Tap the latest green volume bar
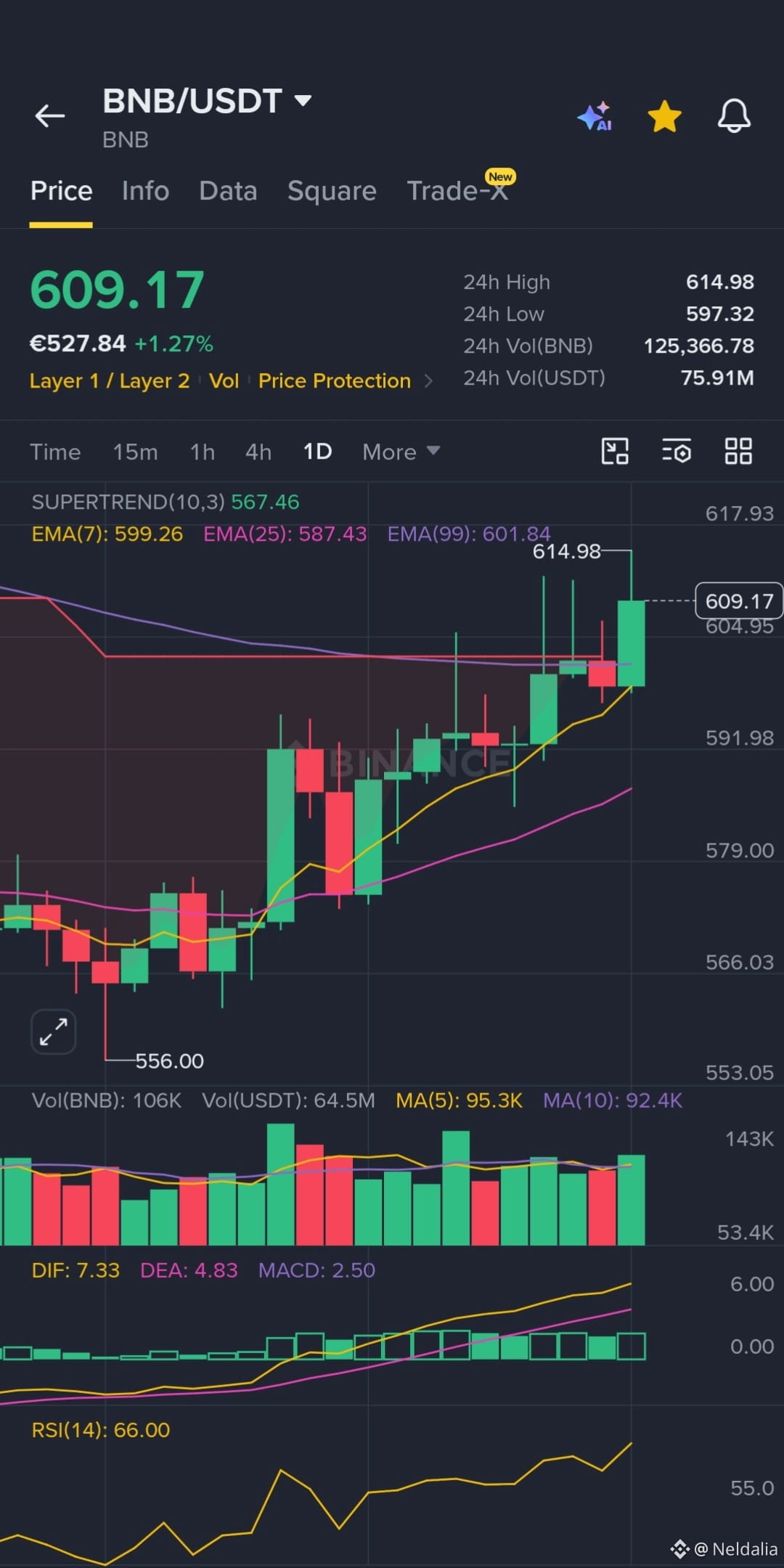 (631, 1199)
